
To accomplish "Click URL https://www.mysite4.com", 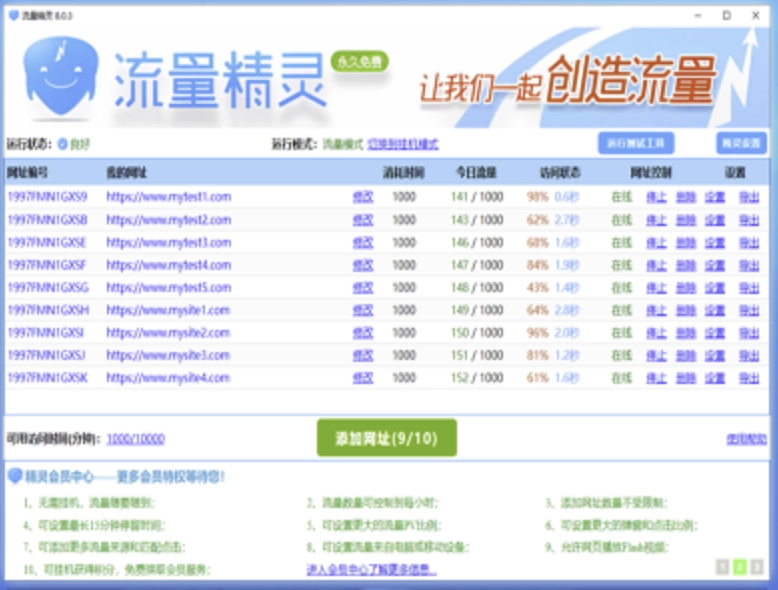I will tap(168, 378).
